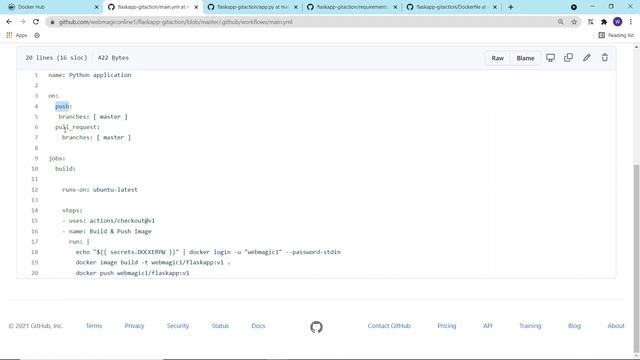Screen dimensions: 640x360
Task: Open the Privacy footer link
Action: [x=134, y=326]
